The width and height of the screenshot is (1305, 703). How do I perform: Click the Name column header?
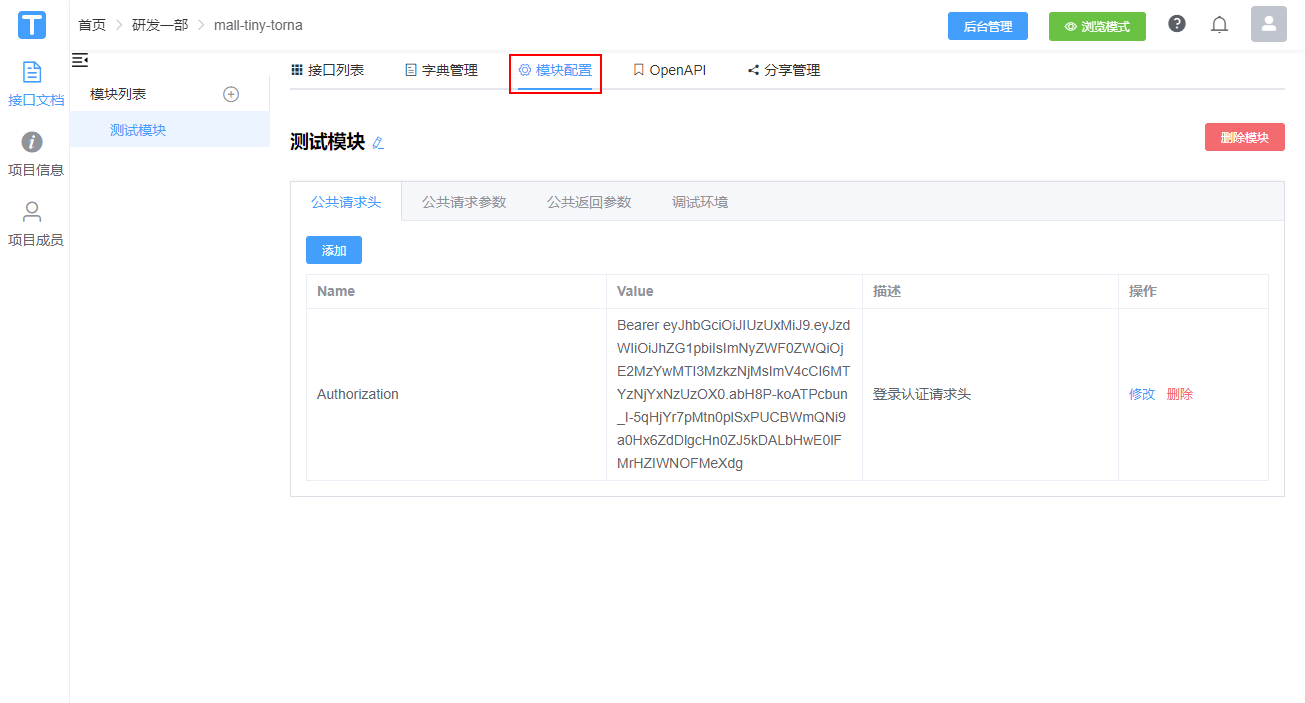tap(456, 291)
